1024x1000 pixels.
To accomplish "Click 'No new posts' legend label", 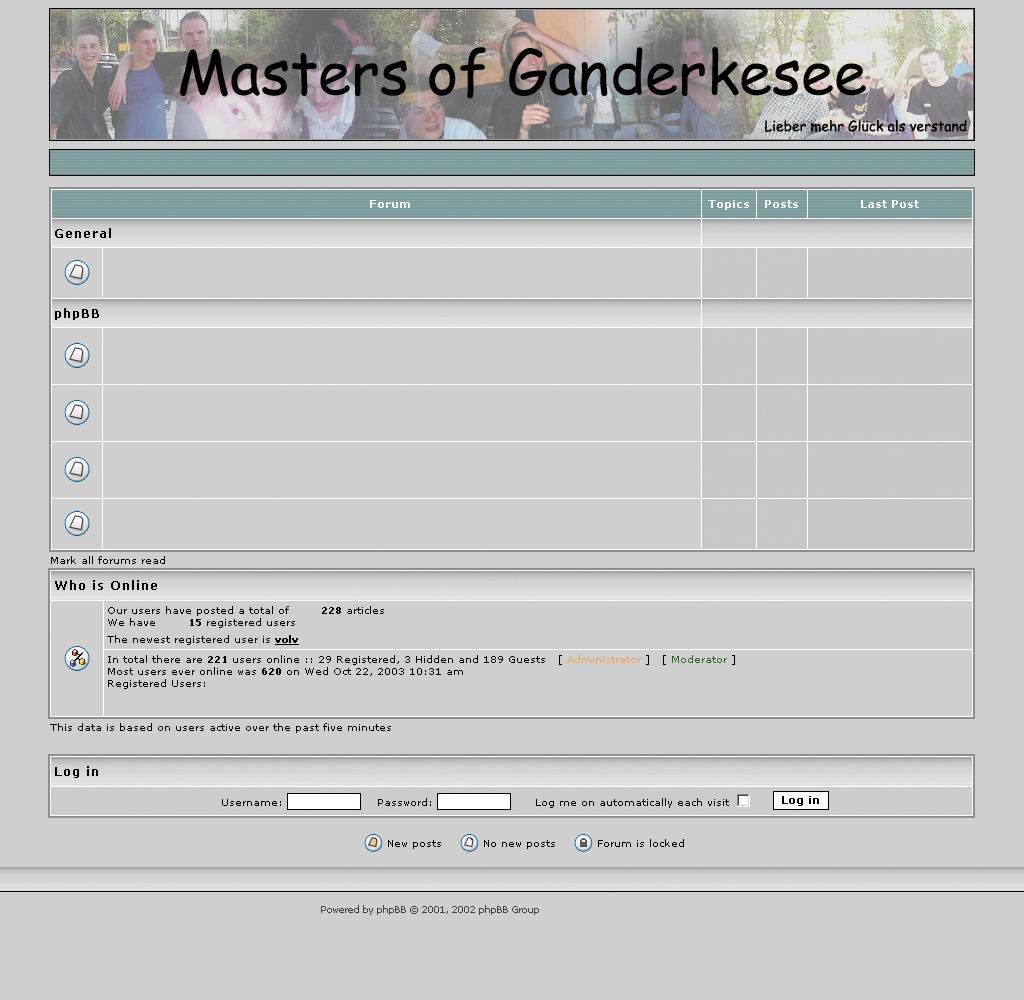I will [x=519, y=843].
